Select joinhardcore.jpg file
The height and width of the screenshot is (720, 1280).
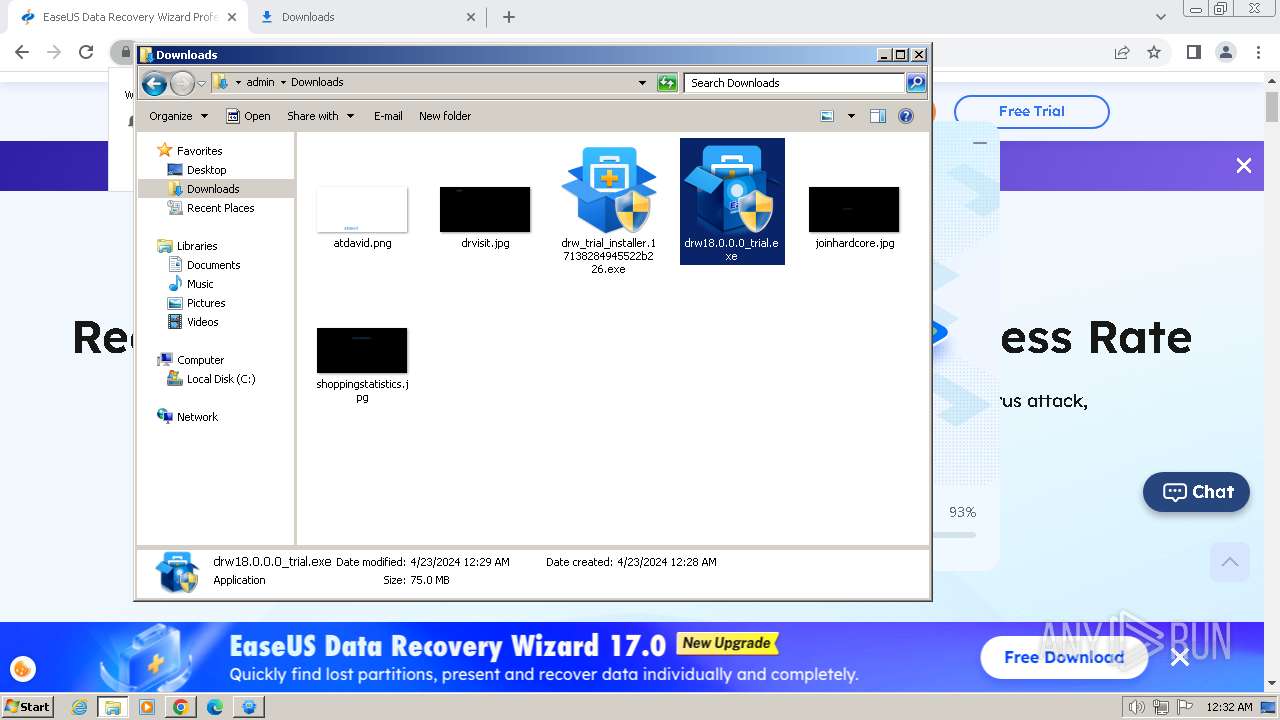[854, 218]
